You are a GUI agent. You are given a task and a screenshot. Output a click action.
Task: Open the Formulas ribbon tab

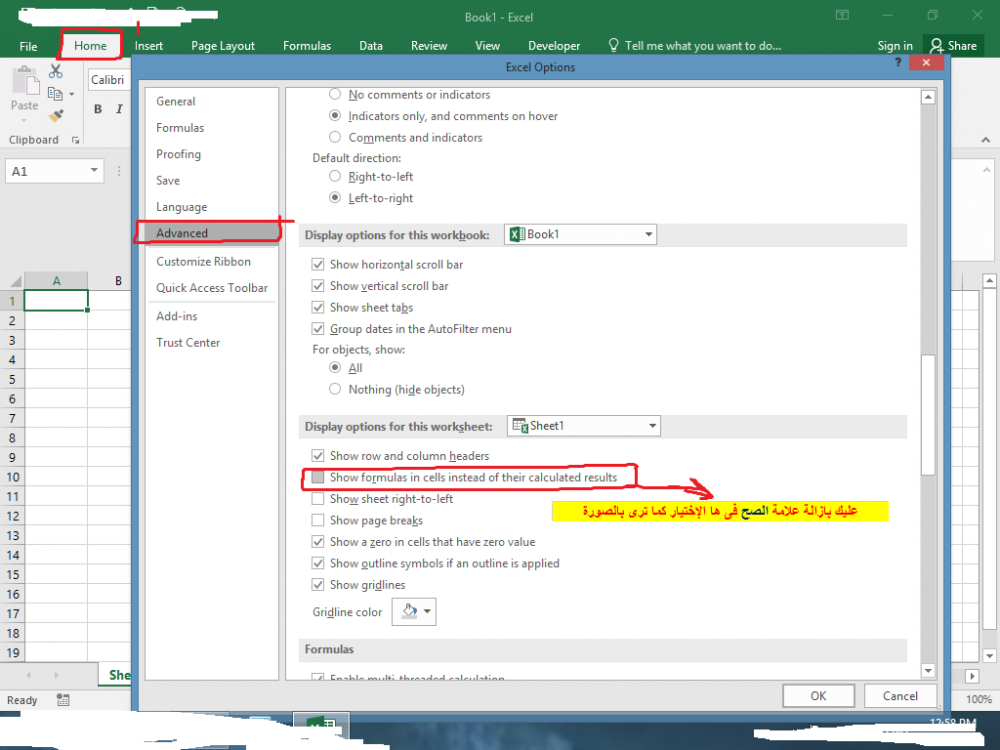tap(307, 46)
